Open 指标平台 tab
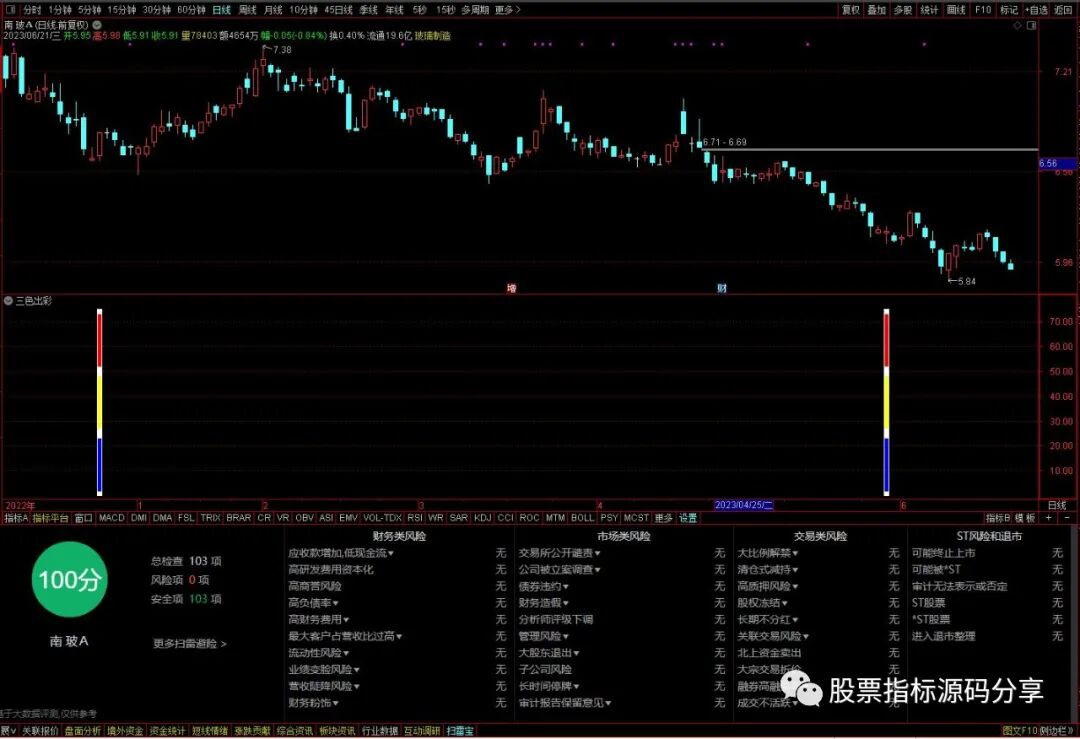1080x739 pixels. point(51,518)
